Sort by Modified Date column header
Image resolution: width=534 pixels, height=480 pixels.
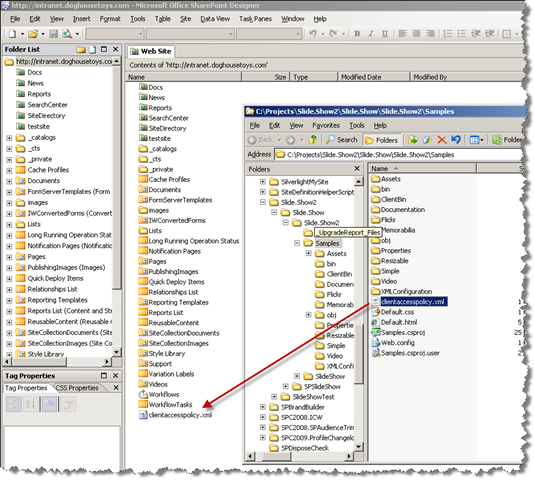[374, 77]
